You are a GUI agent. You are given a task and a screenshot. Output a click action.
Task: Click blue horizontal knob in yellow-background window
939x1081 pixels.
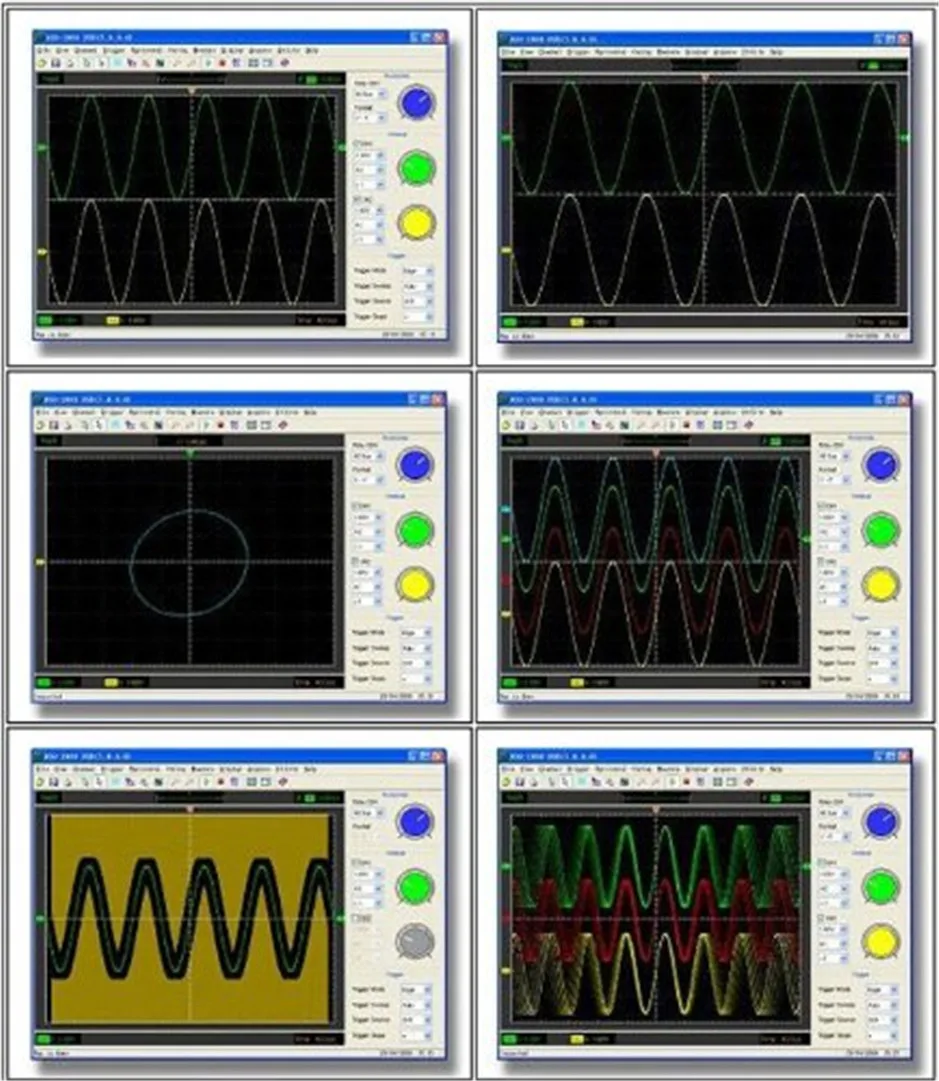[415, 822]
